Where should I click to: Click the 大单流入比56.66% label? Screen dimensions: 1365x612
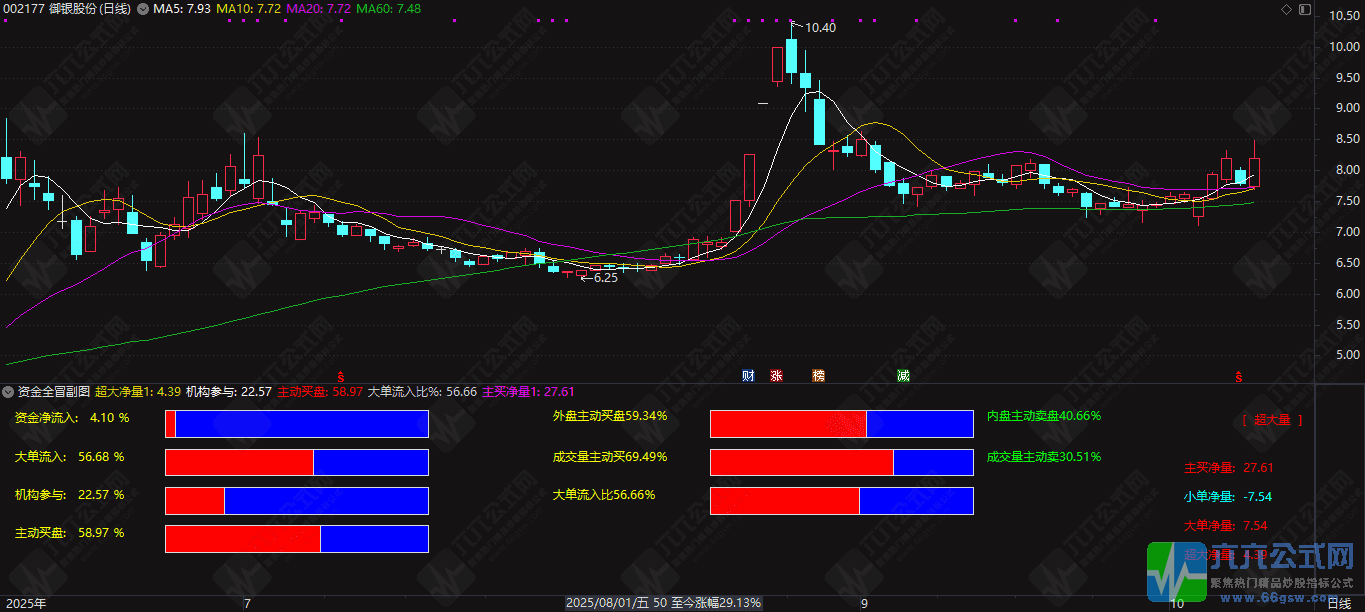click(x=604, y=495)
